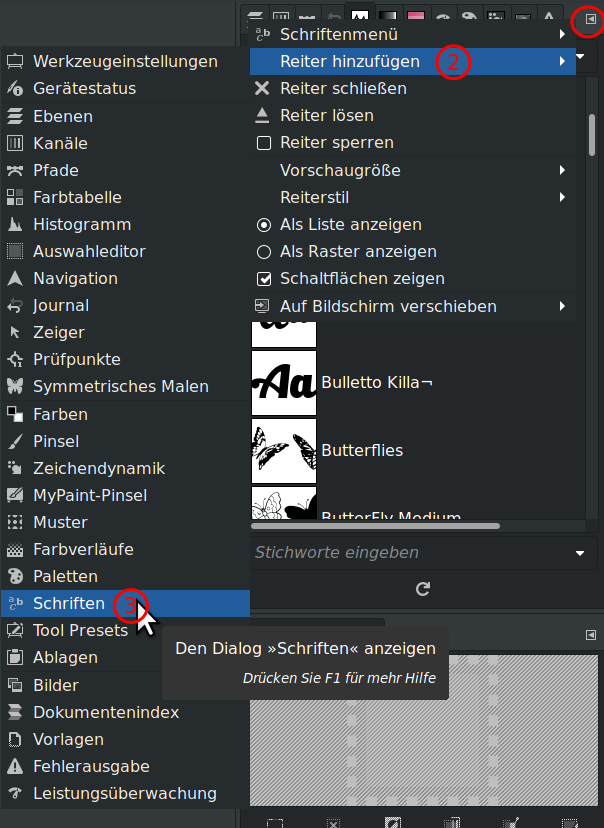Choose Pinsel in the submenu

125,441
